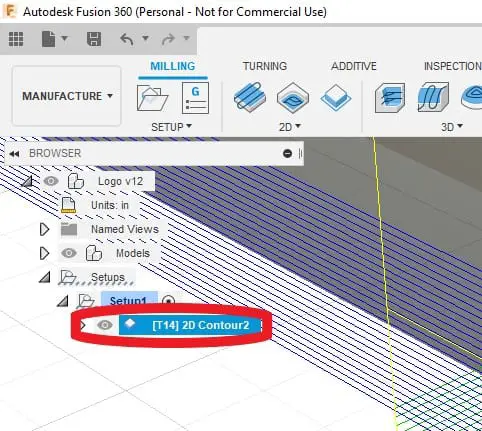
Task: Expand the Named Views folder
Action: pyautogui.click(x=44, y=229)
